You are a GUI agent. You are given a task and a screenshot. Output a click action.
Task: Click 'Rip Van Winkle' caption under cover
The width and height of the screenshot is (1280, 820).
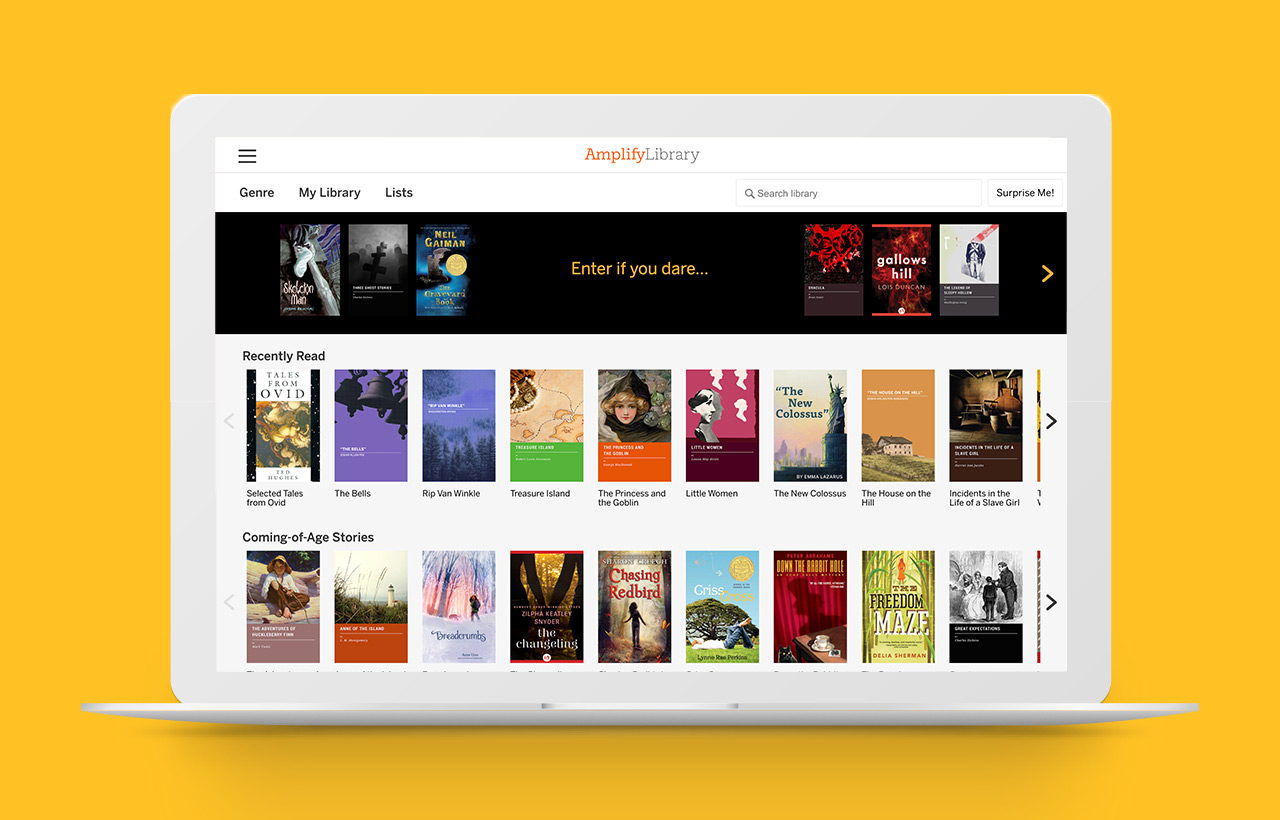point(451,494)
